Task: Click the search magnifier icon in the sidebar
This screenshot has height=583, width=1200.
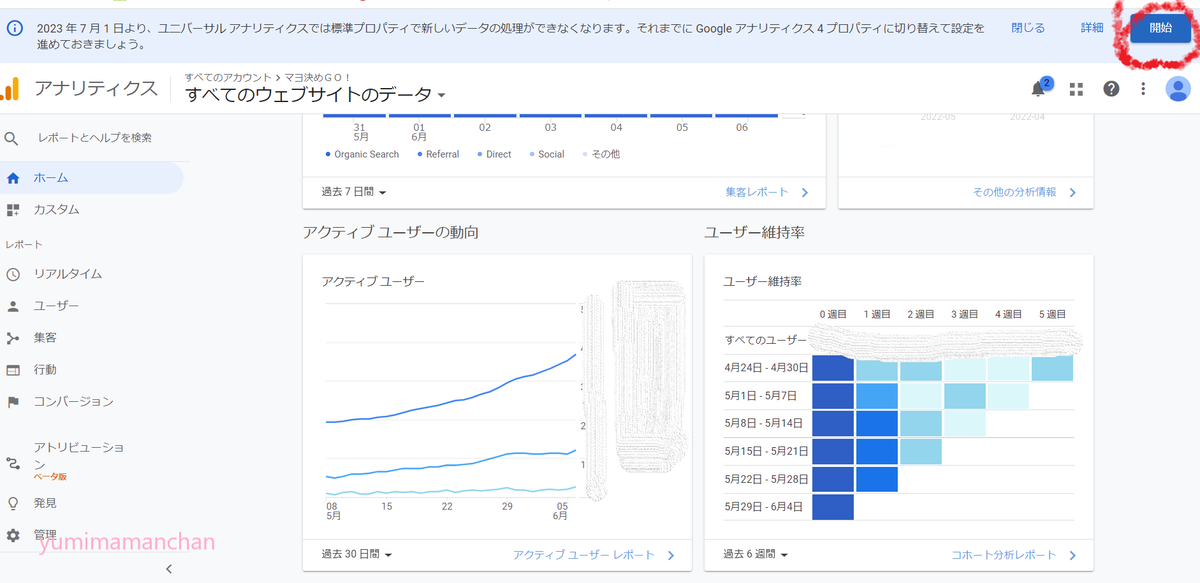Action: coord(12,138)
